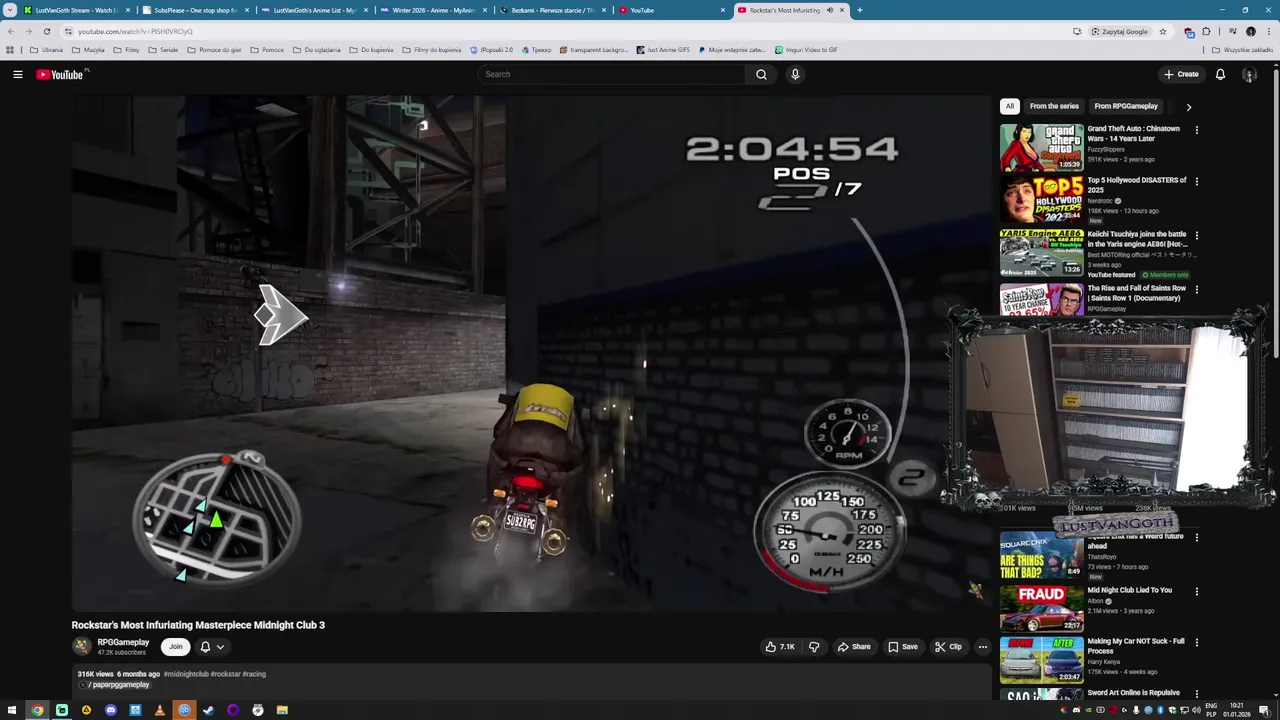Click the video player to pause
1280x720 pixels.
(x=531, y=353)
